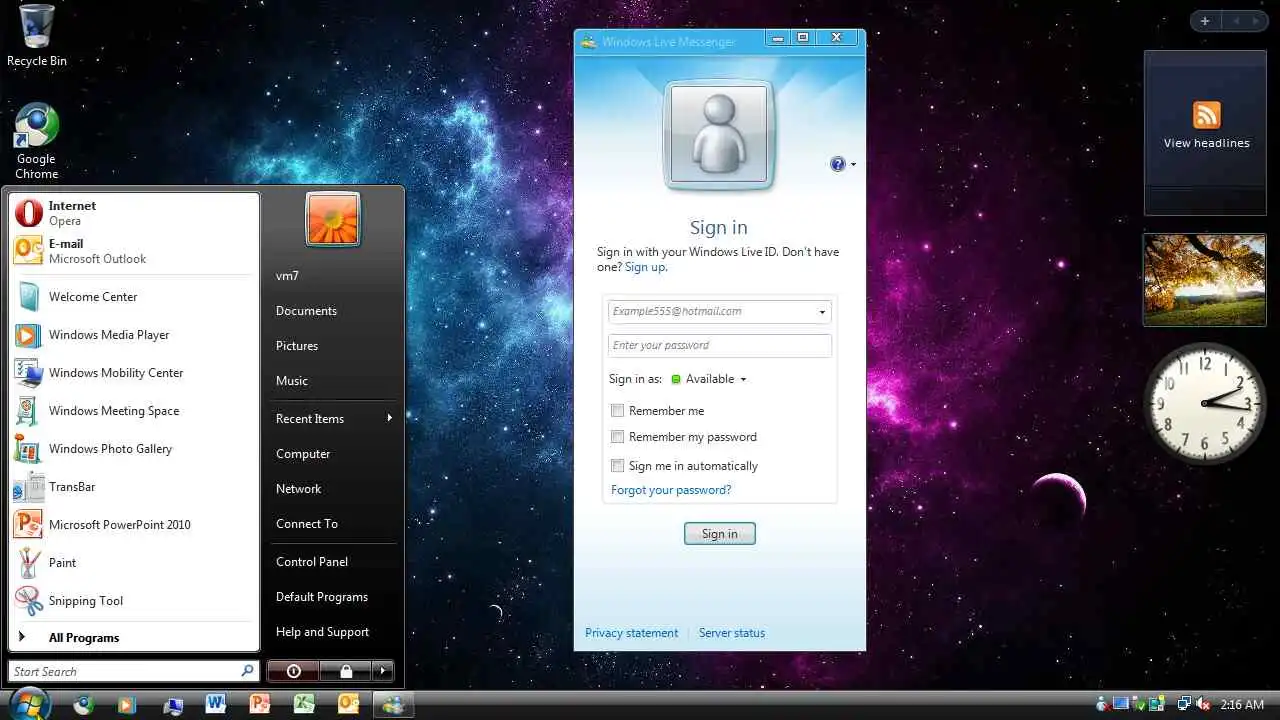Screen dimensions: 1280x720
Task: Launch Windows Media Player from Start menu
Action: (x=133, y=335)
